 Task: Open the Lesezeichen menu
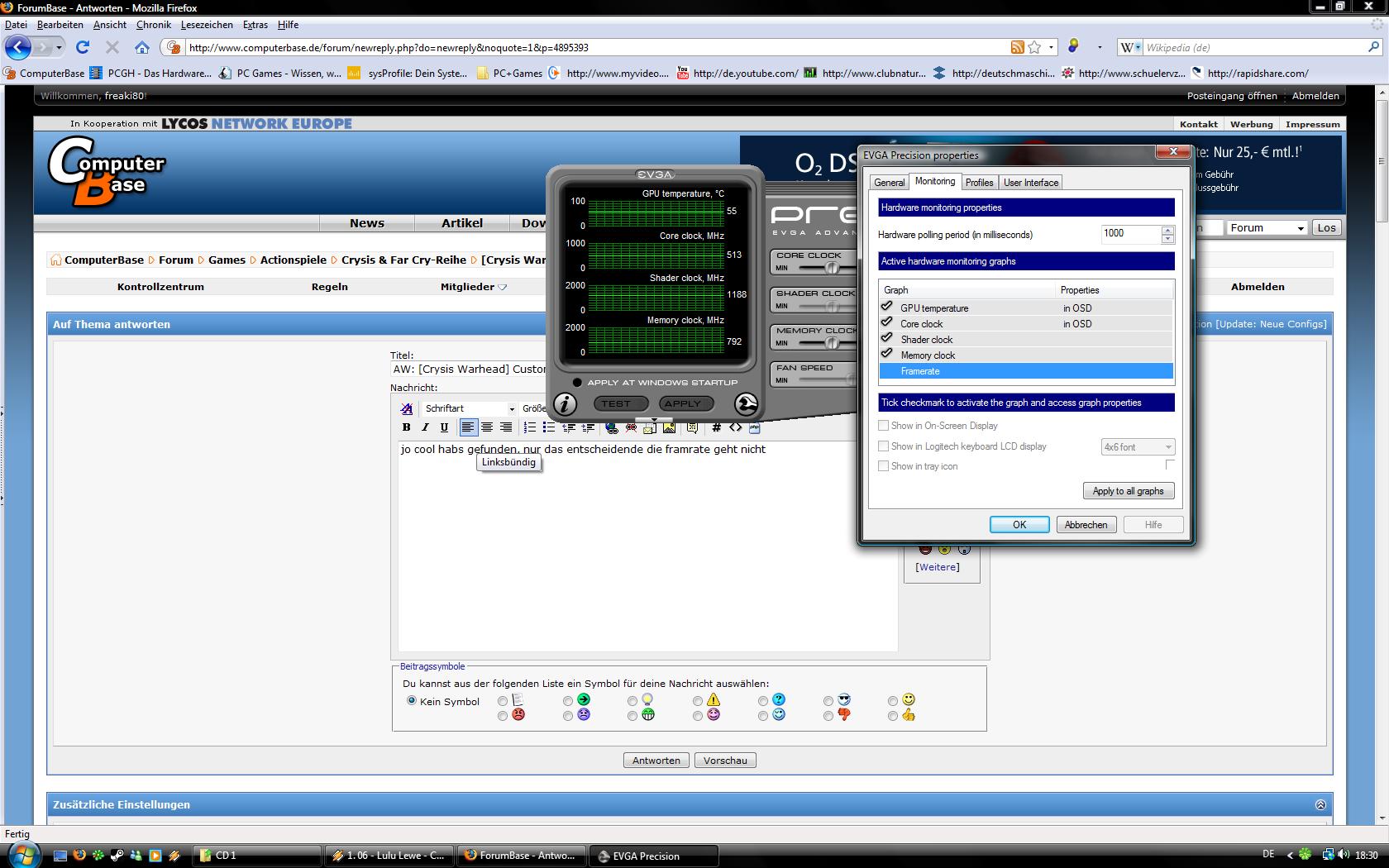[207, 25]
